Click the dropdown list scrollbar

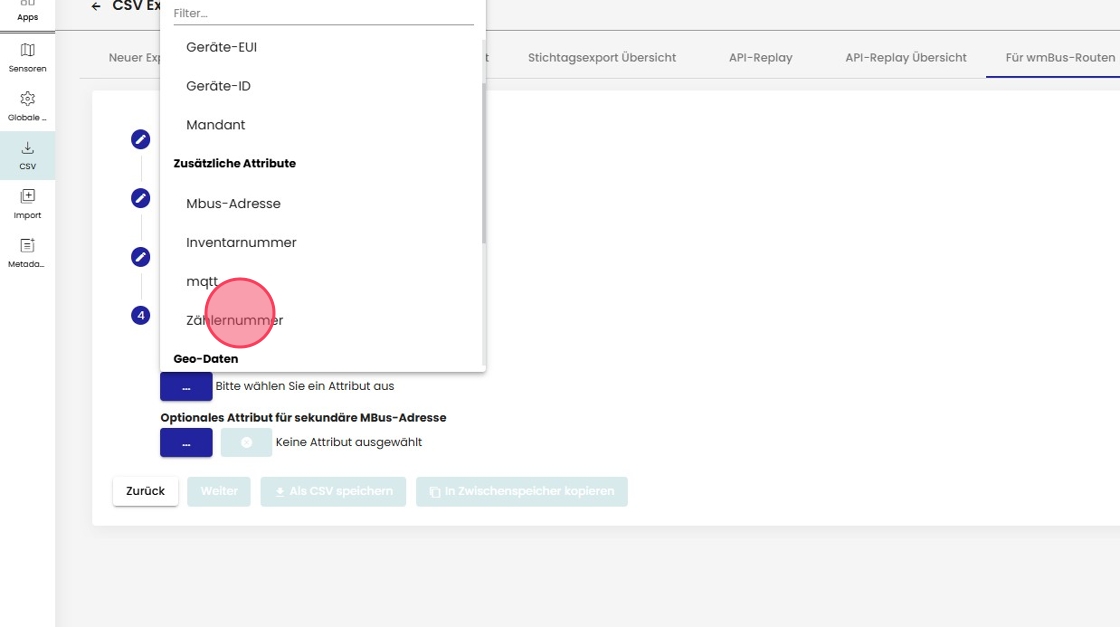point(484,160)
